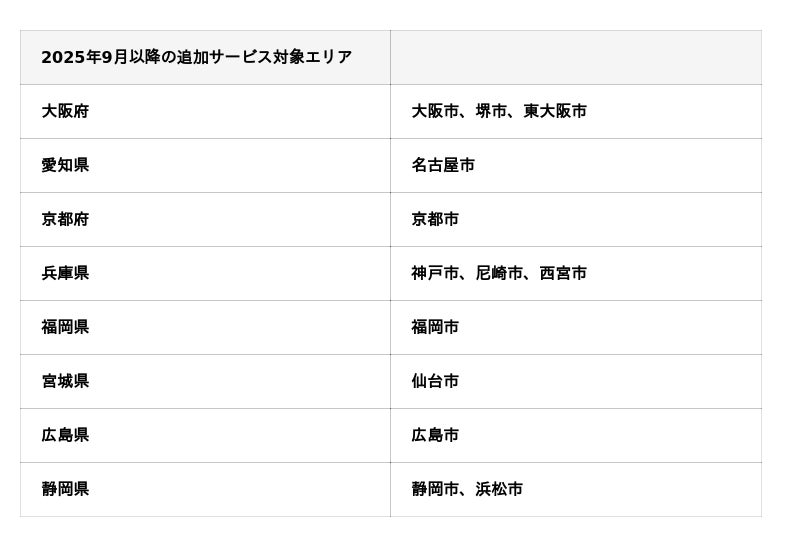800x547 pixels.
Task: Click the 静岡県 row label
Action: coord(65,489)
